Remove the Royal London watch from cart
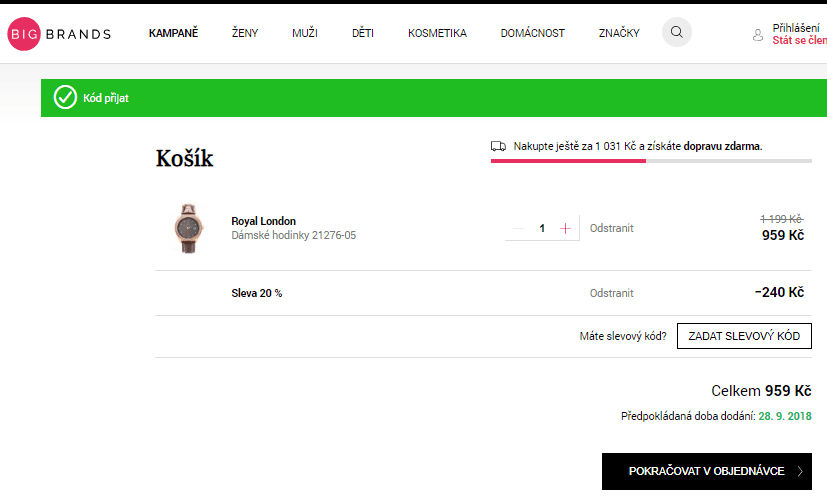Viewport: 827px width, 504px height. (x=611, y=228)
